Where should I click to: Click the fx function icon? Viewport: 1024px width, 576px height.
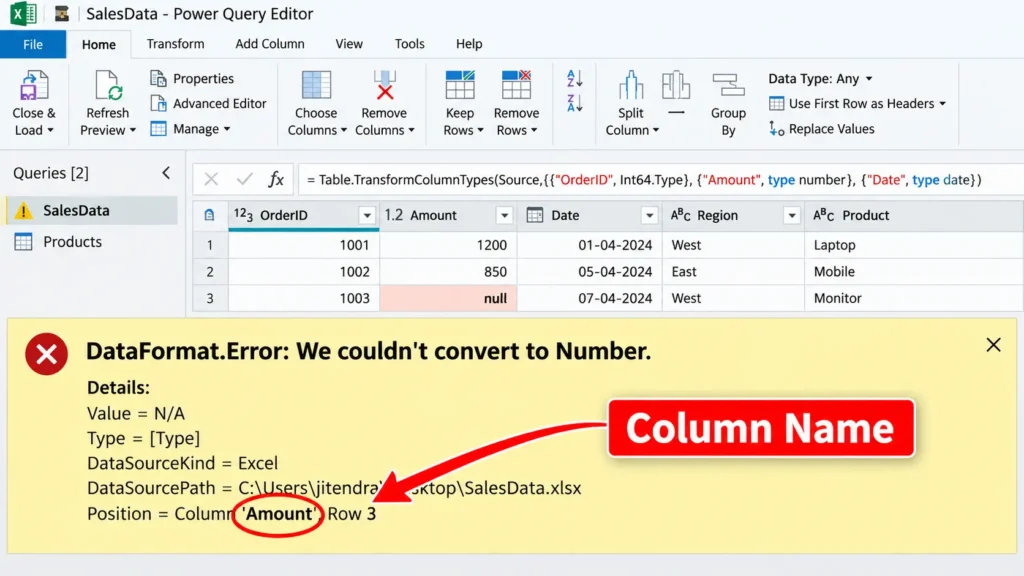276,179
